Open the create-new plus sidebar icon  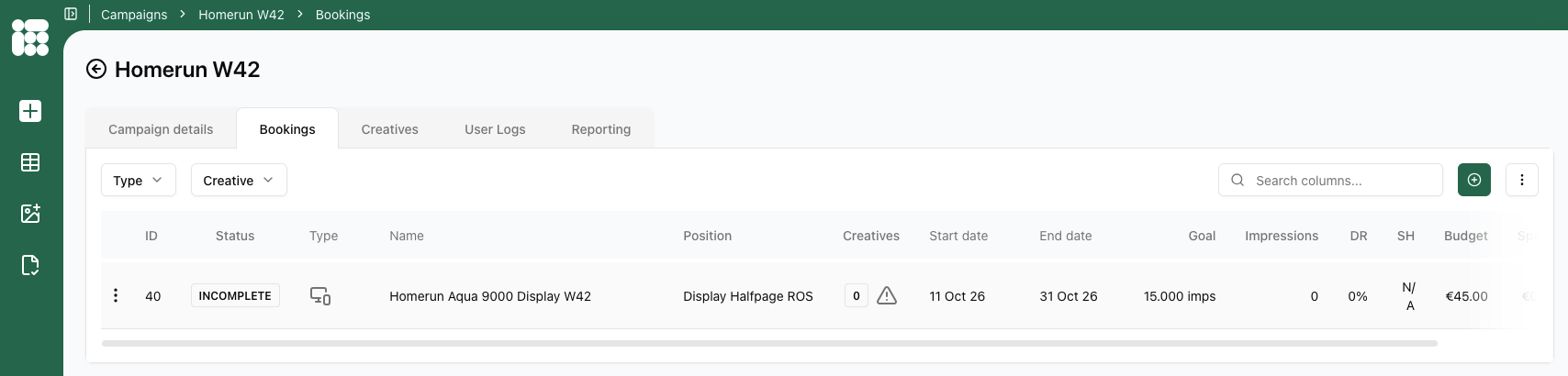30,111
